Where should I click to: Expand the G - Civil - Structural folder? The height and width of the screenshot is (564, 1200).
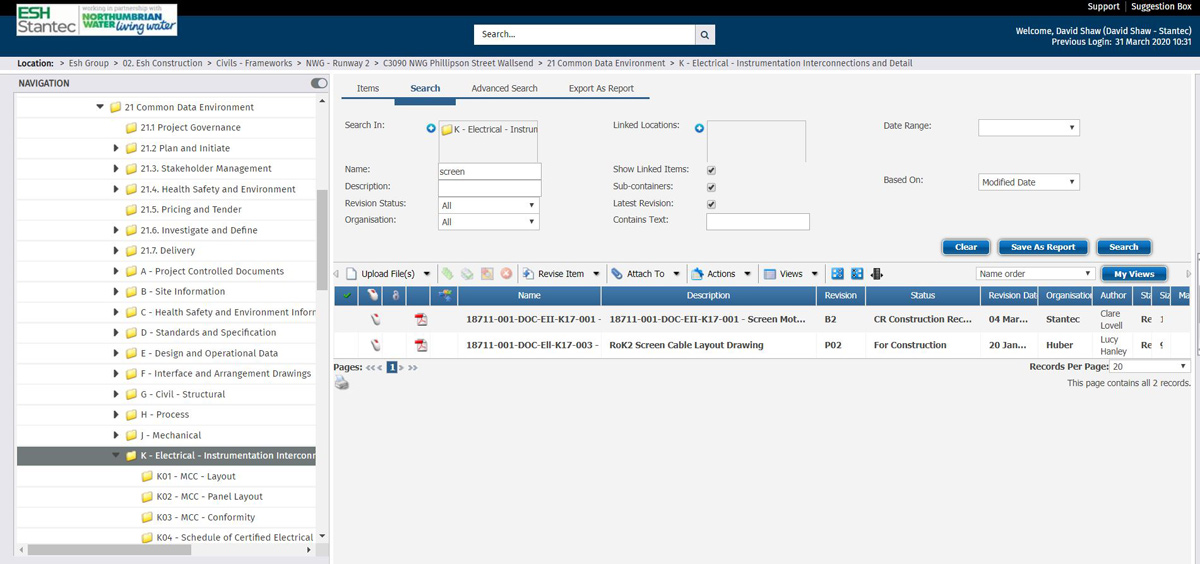[117, 394]
